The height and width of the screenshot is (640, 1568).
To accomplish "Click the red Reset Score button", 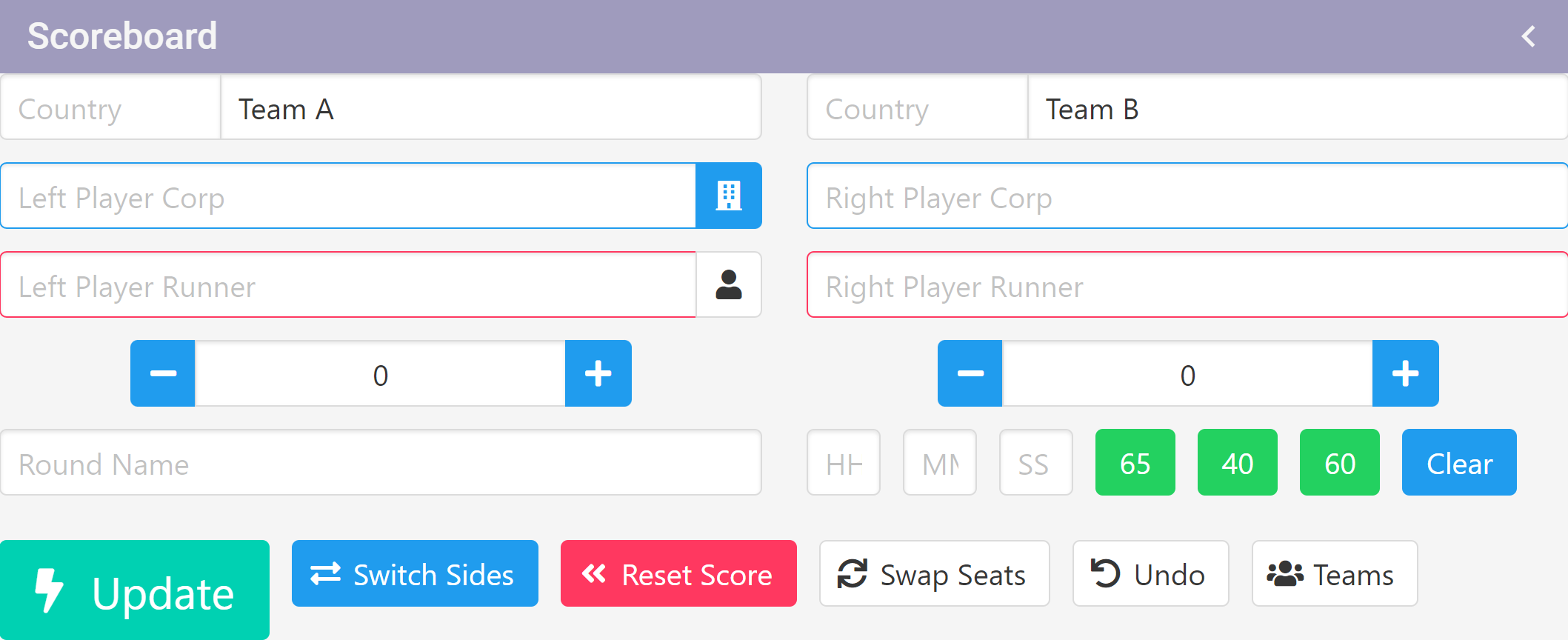I will pyautogui.click(x=678, y=574).
